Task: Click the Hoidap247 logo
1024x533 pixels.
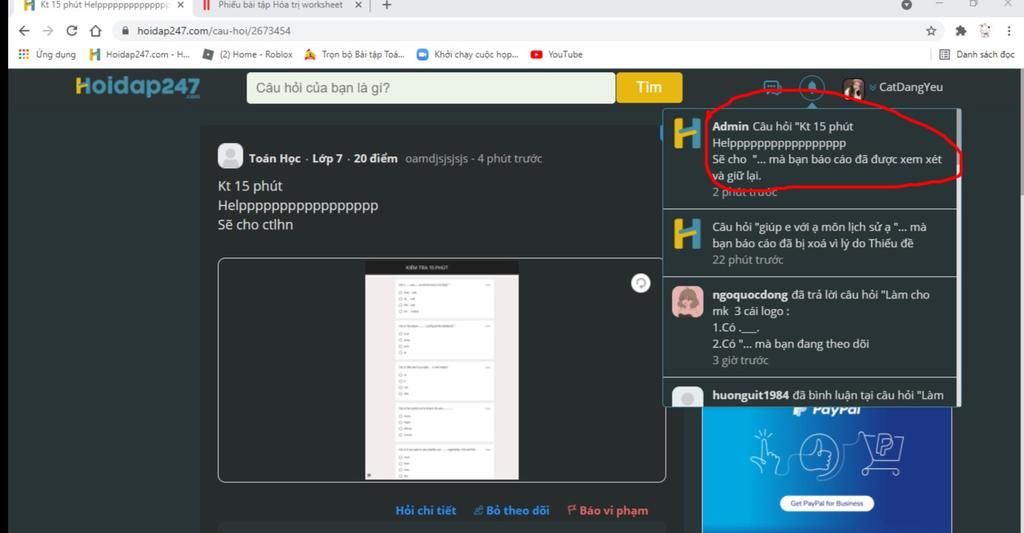Action: click(138, 87)
